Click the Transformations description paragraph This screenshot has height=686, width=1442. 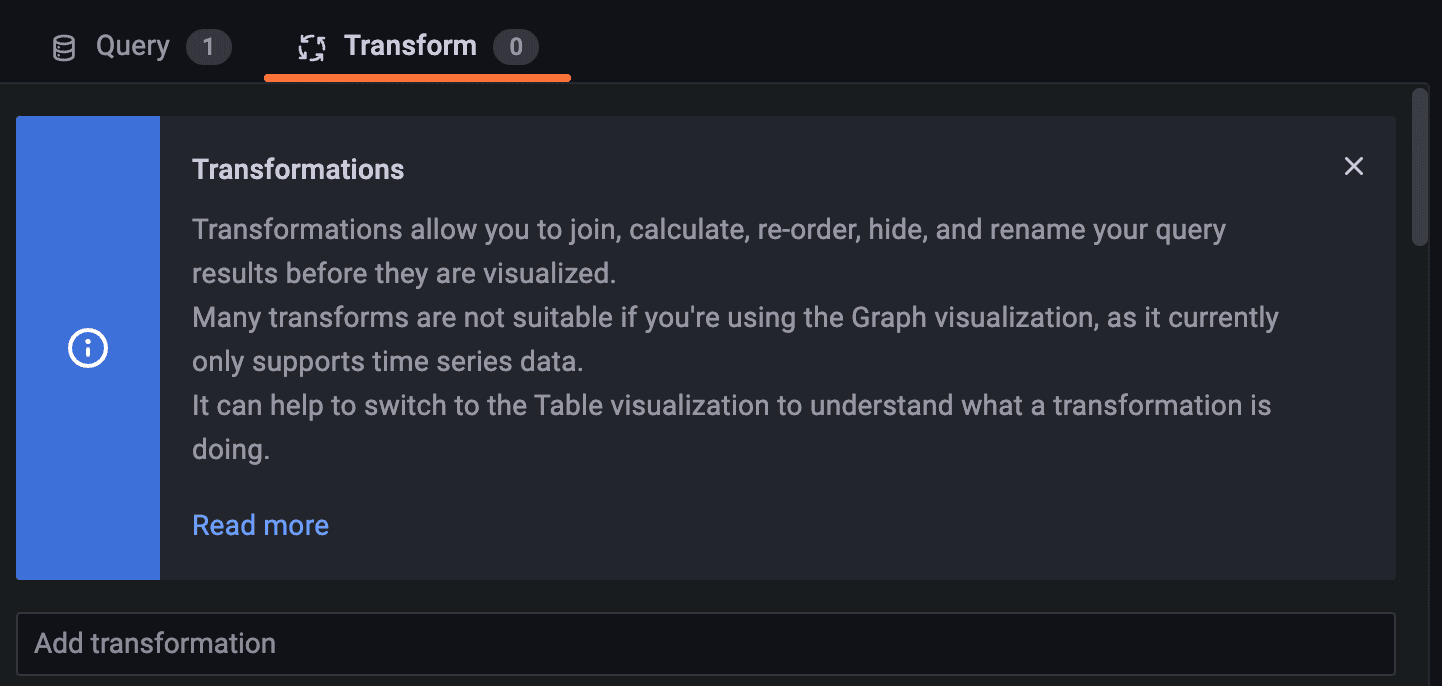pos(700,340)
